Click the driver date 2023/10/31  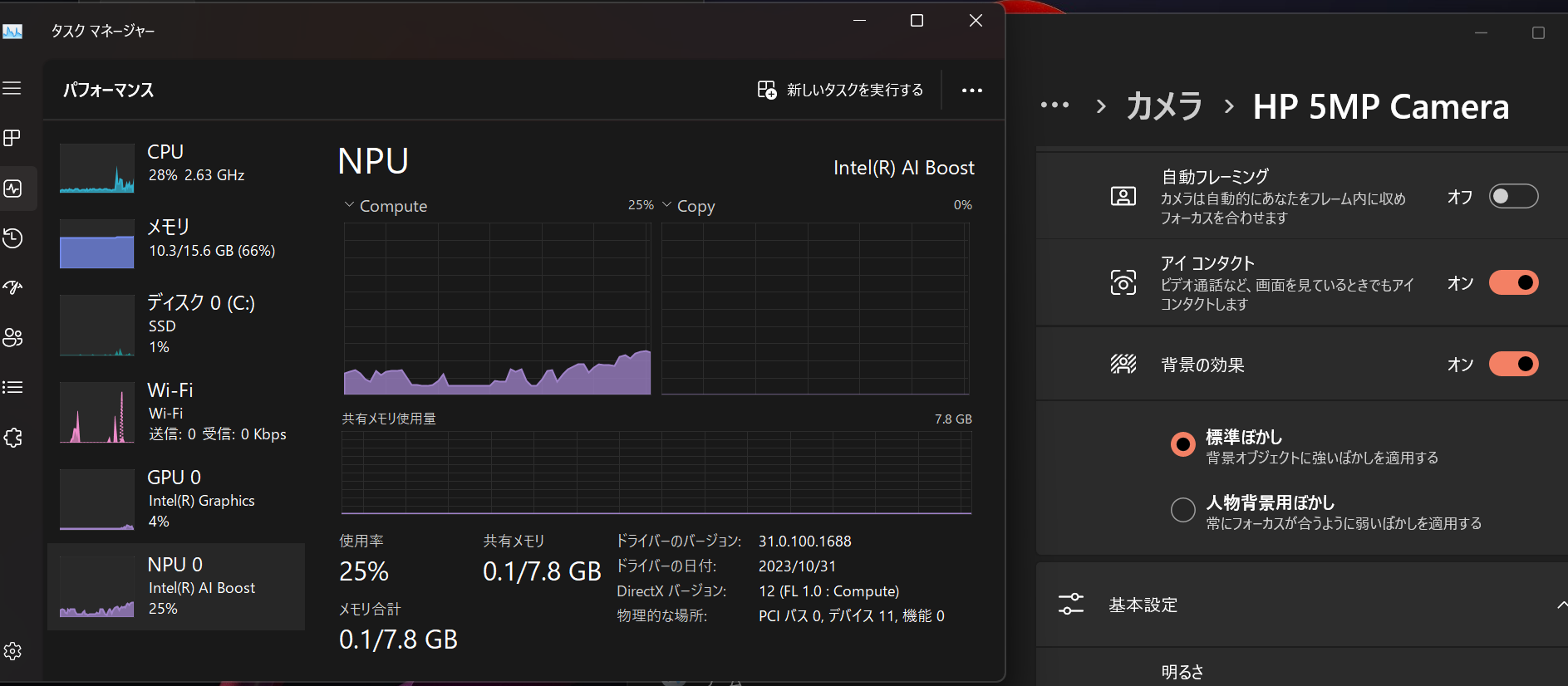tap(797, 566)
